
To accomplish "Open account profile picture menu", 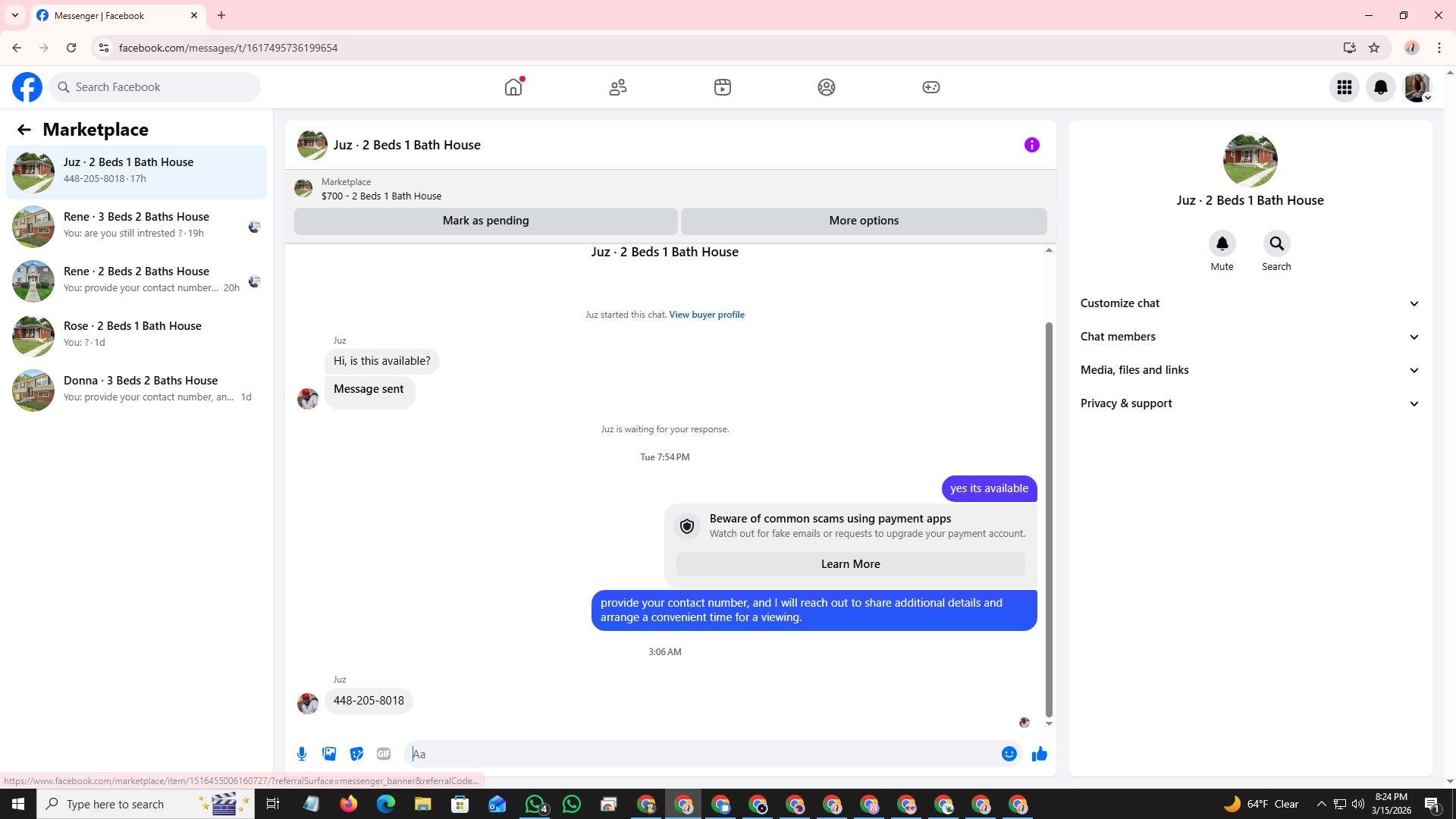I will point(1417,87).
